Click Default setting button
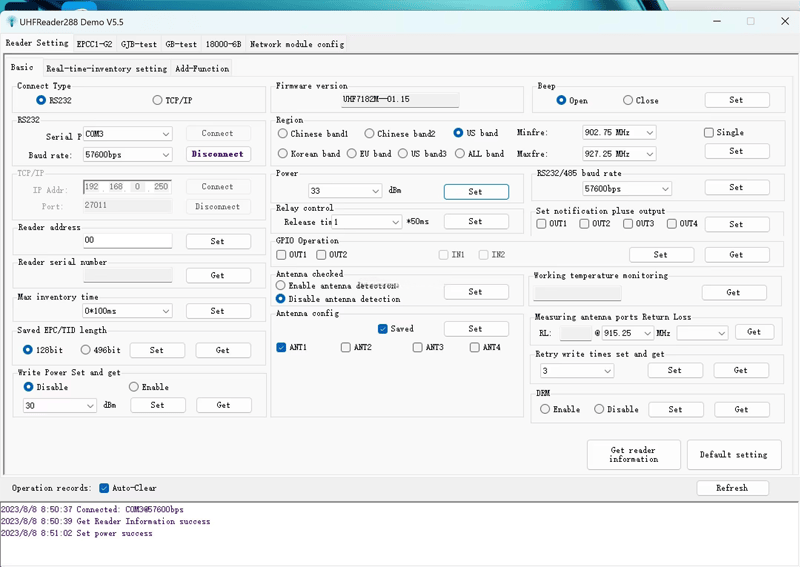 [x=734, y=454]
